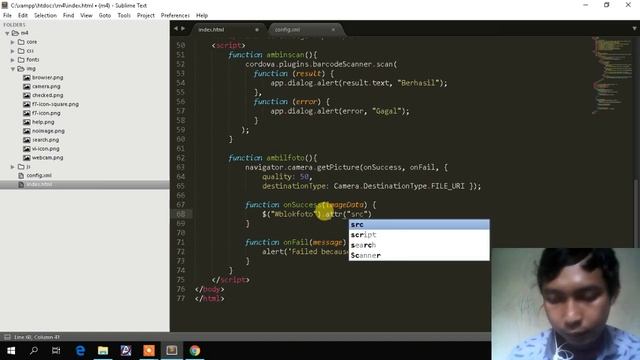
Task: Expand the core folder
Action: coord(13,42)
